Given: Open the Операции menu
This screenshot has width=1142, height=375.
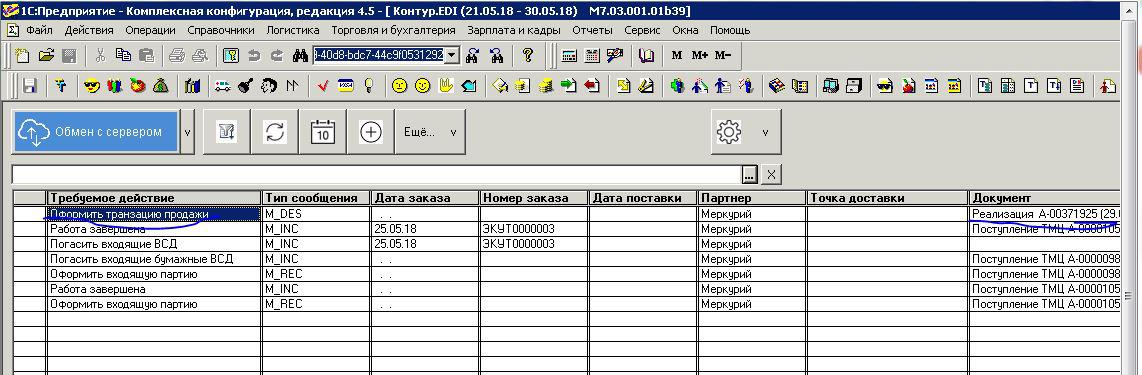Looking at the screenshot, I should [150, 31].
